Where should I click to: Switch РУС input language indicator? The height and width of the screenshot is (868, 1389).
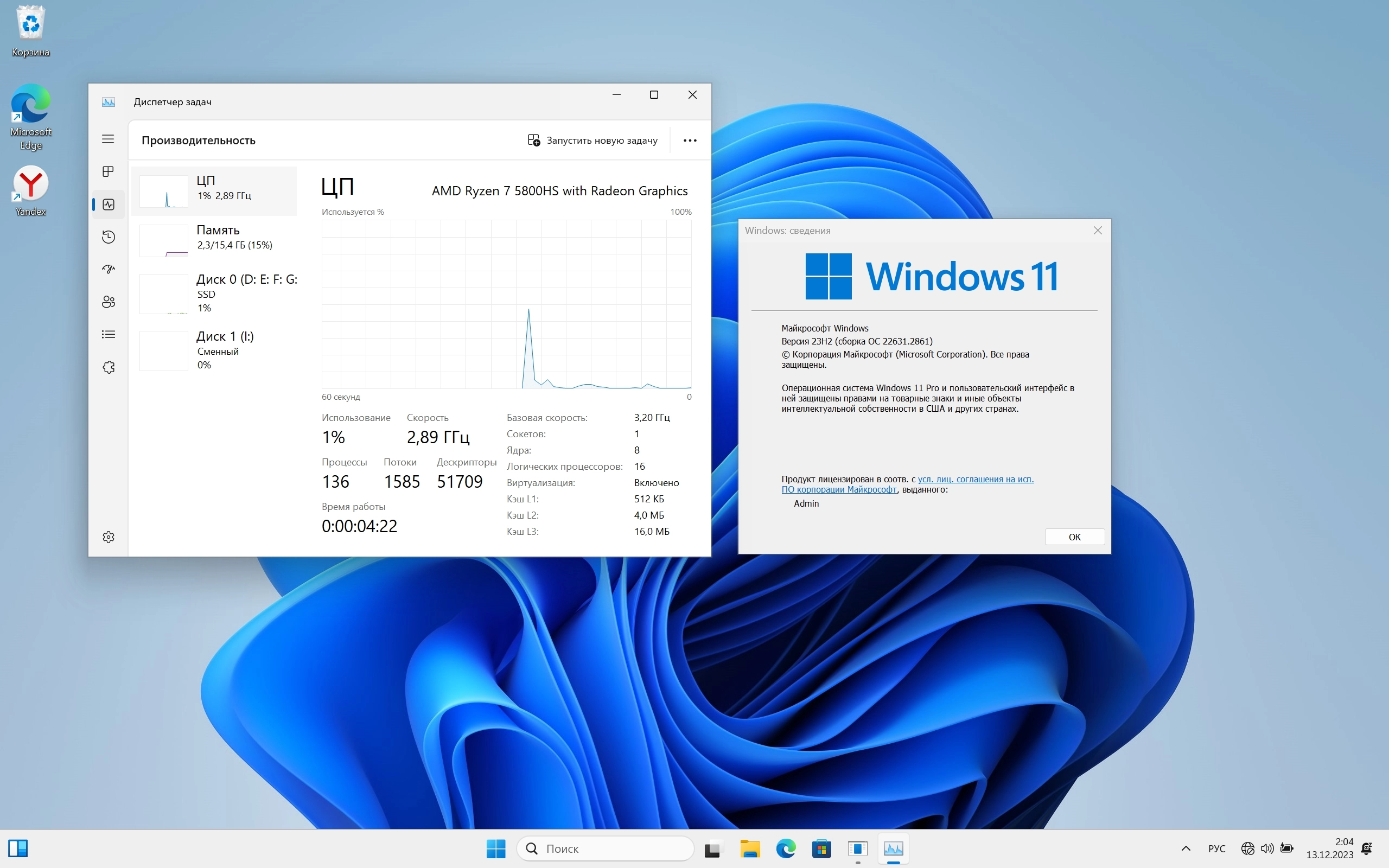[x=1216, y=848]
